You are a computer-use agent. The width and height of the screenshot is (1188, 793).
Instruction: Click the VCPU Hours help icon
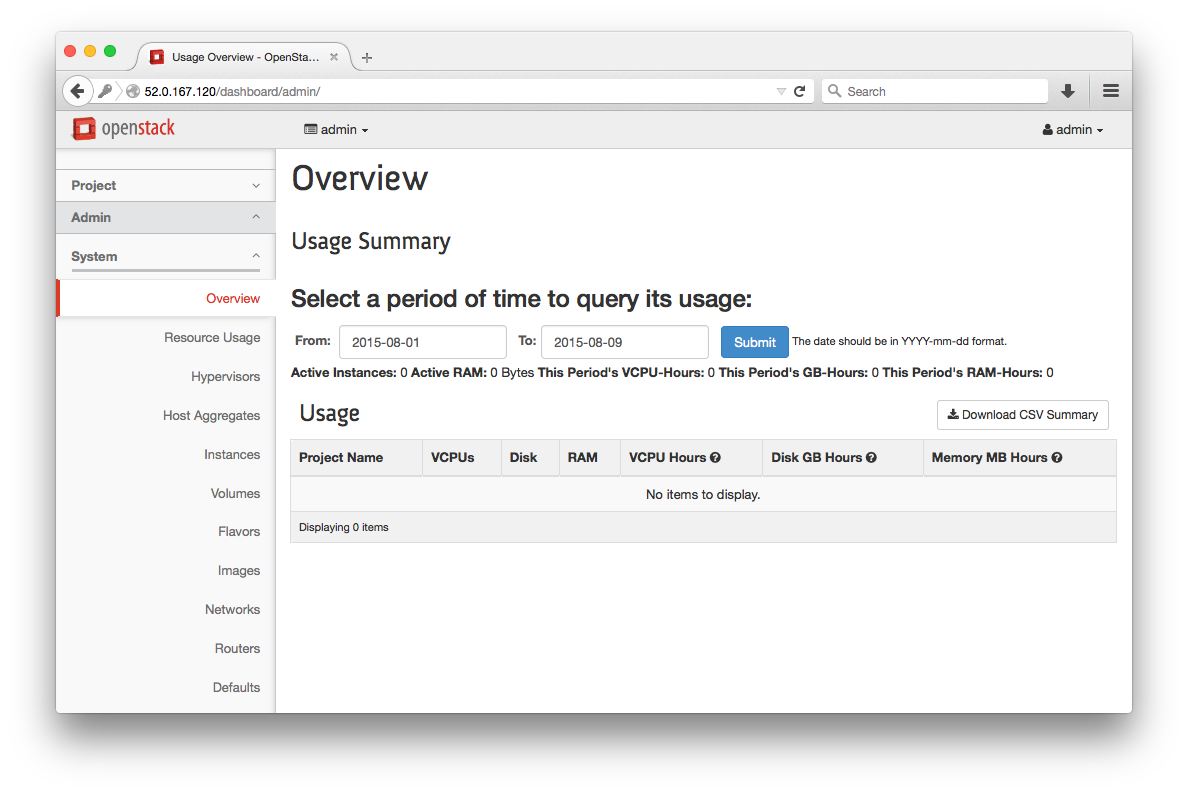coord(715,458)
